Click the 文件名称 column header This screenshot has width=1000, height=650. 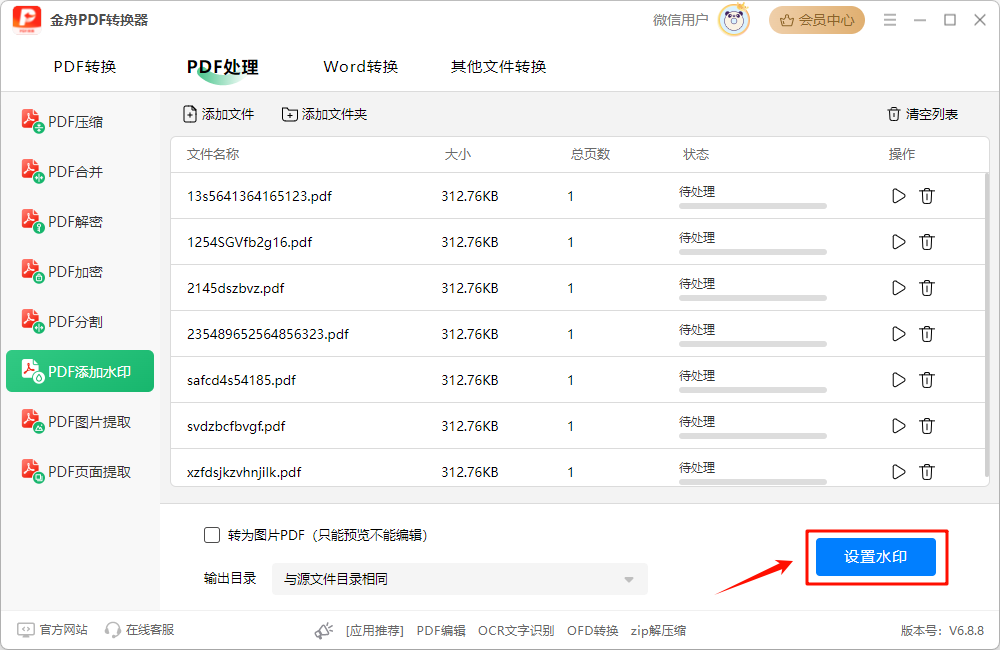click(x=213, y=154)
